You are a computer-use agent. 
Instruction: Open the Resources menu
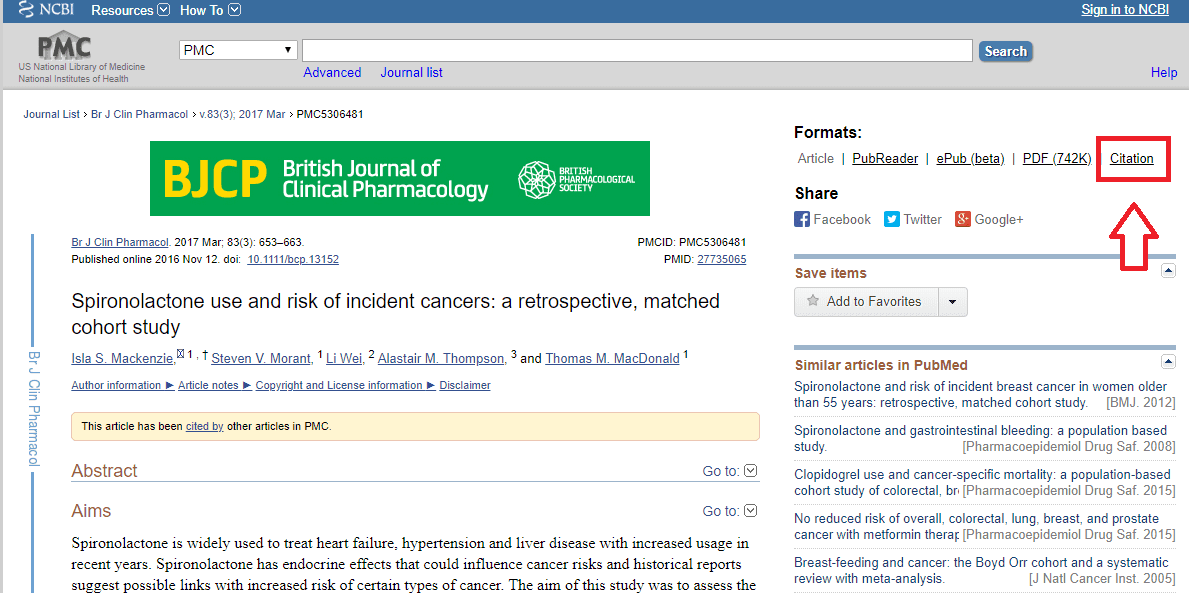[x=131, y=10]
